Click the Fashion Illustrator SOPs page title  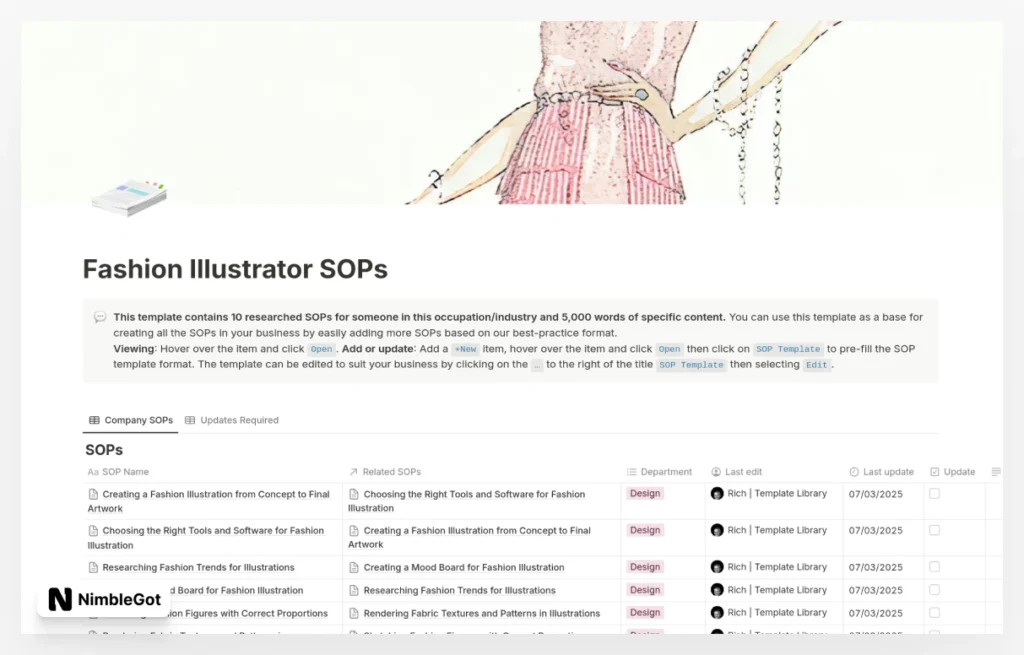(x=235, y=269)
